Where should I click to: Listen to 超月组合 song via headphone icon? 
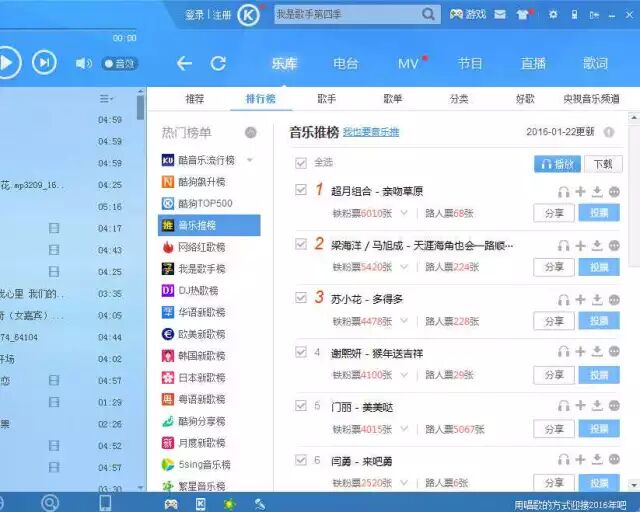point(564,191)
